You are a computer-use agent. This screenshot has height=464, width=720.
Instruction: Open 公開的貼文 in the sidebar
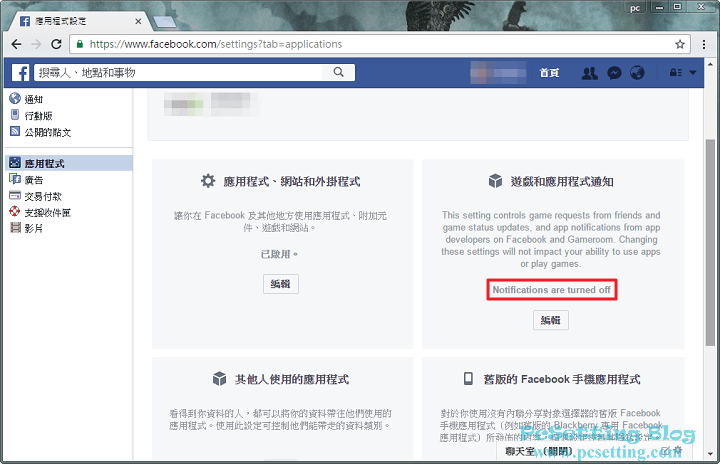[47, 132]
